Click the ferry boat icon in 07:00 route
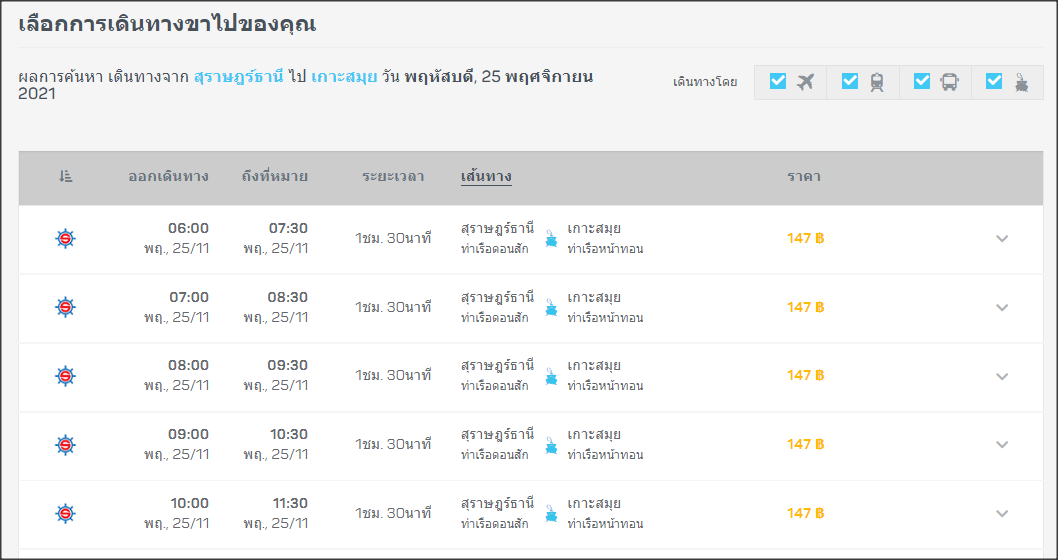1058x560 pixels. point(551,307)
